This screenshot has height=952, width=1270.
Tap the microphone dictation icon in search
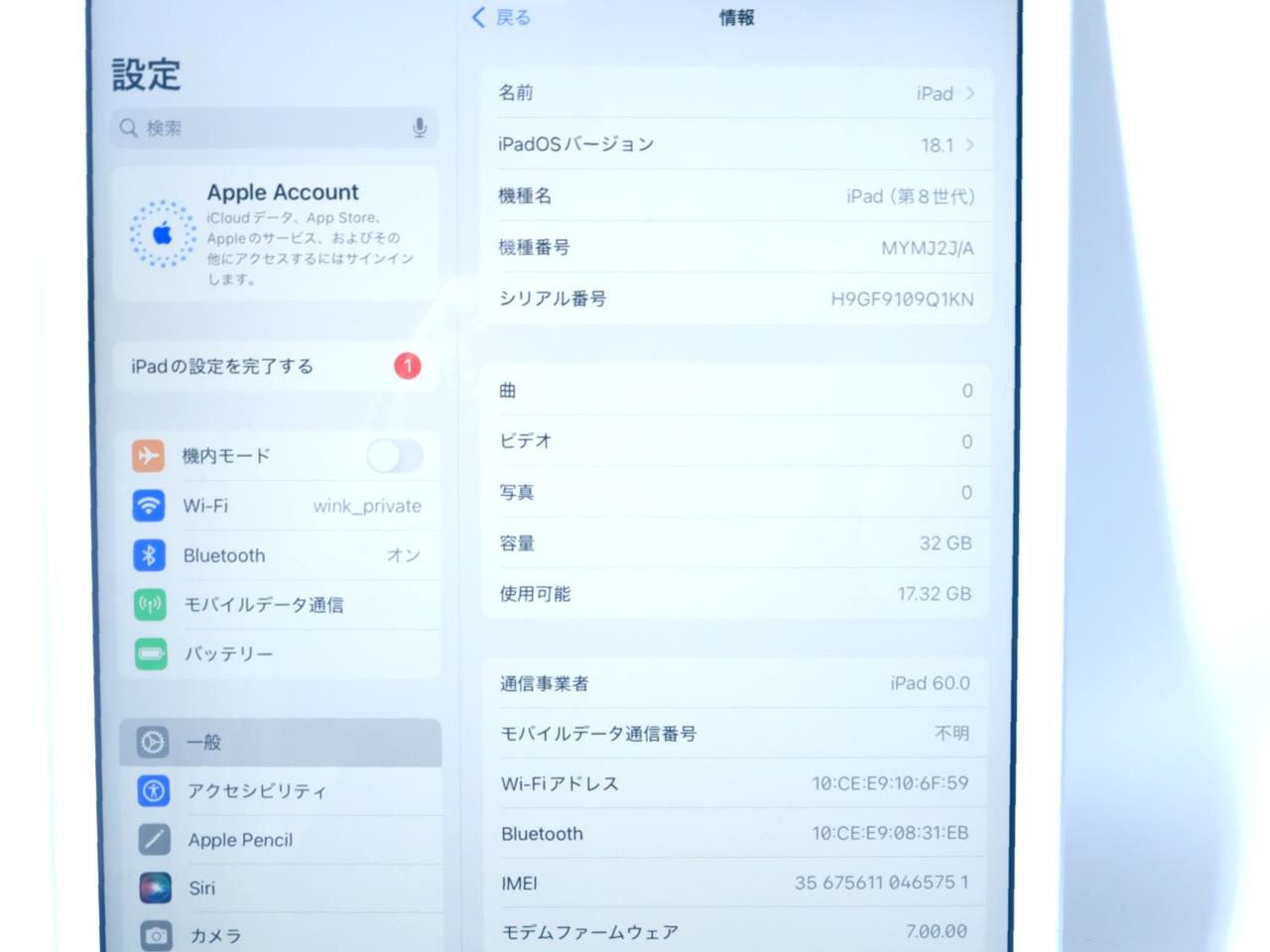click(420, 128)
